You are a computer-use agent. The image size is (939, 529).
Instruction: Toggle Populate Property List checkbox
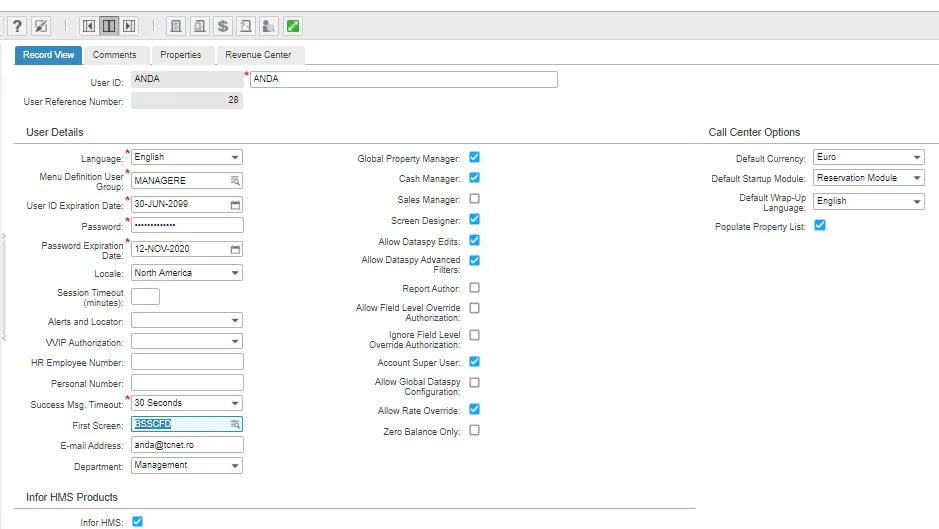pos(820,225)
